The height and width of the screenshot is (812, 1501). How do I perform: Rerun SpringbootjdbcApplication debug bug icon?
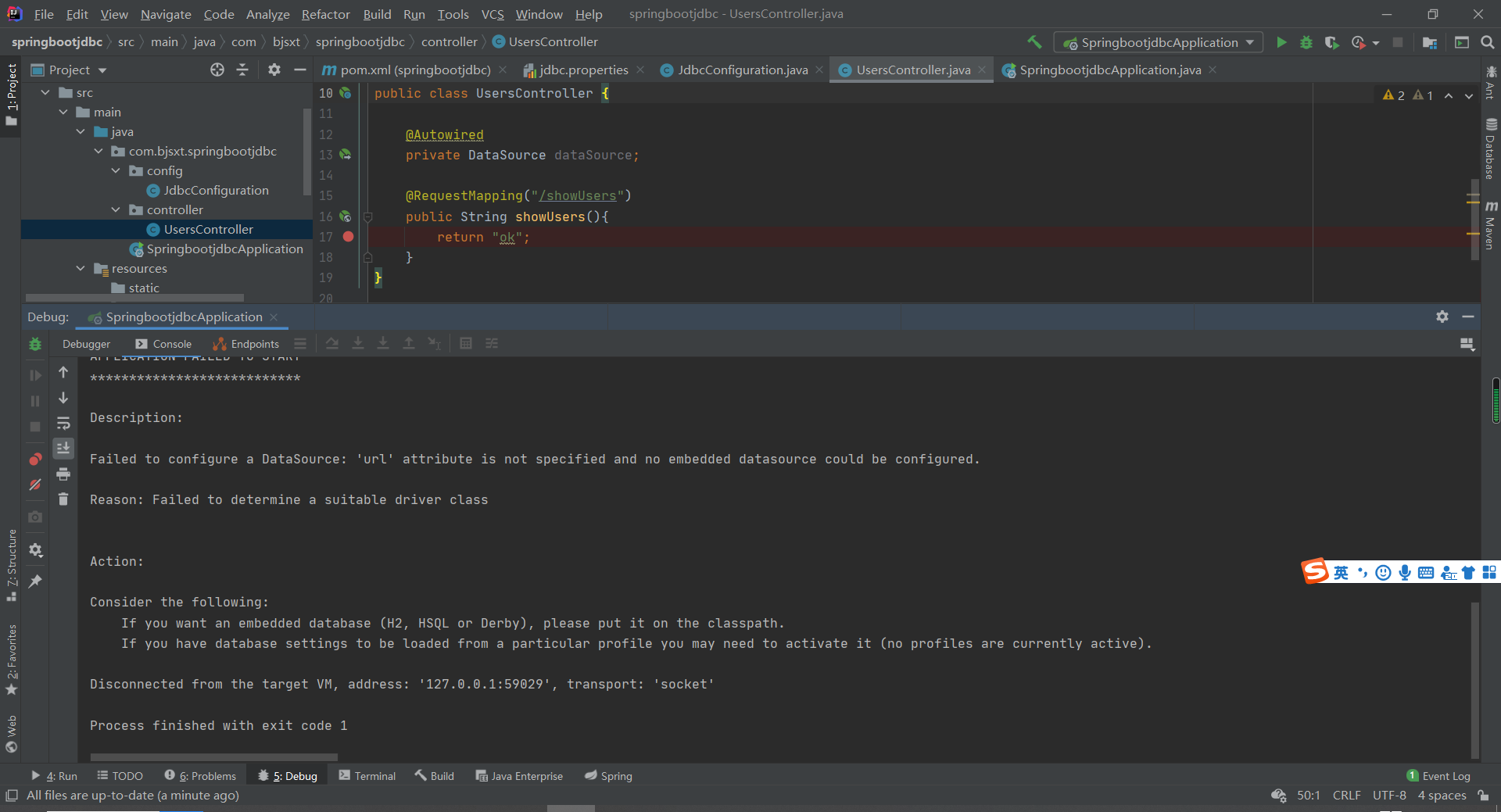pos(35,344)
